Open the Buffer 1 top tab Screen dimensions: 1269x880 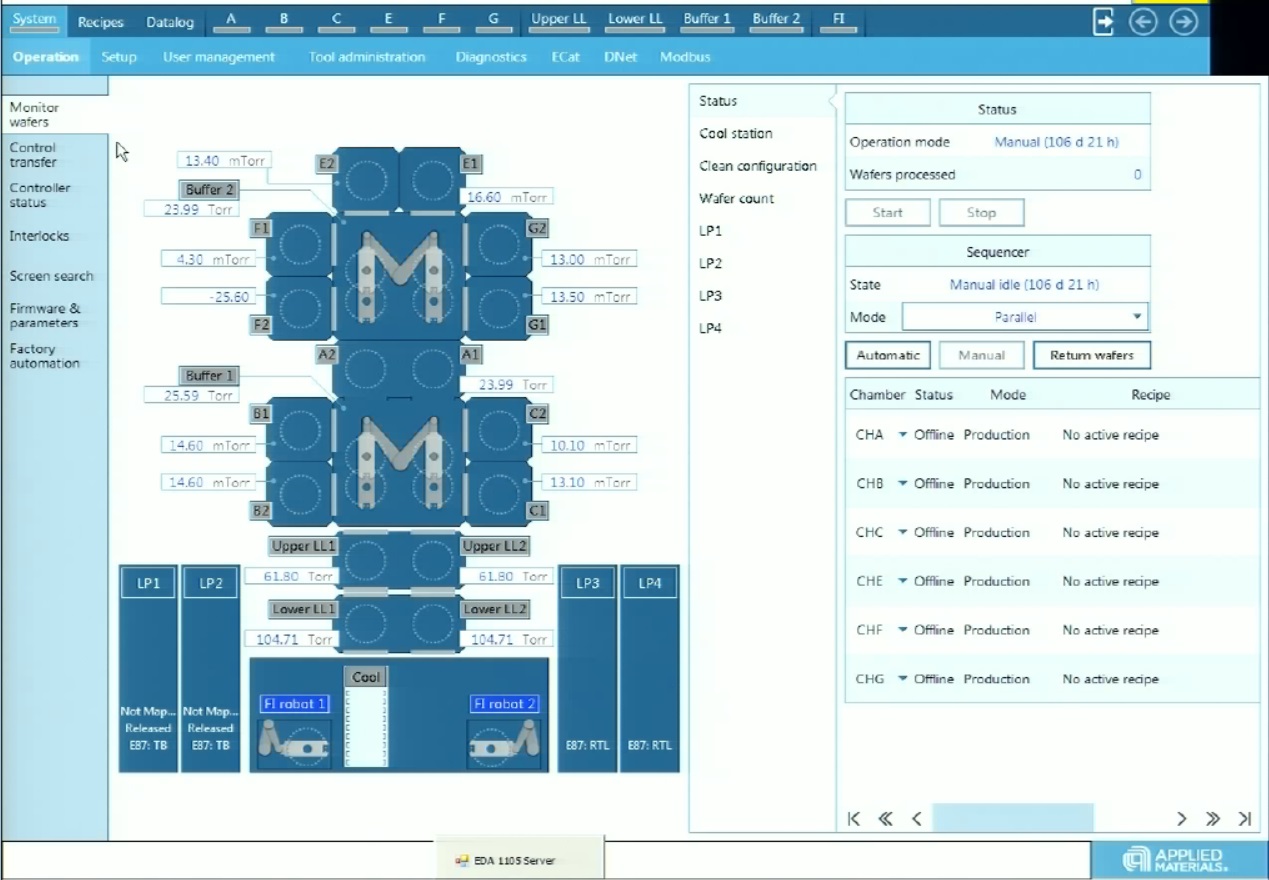[x=707, y=20]
